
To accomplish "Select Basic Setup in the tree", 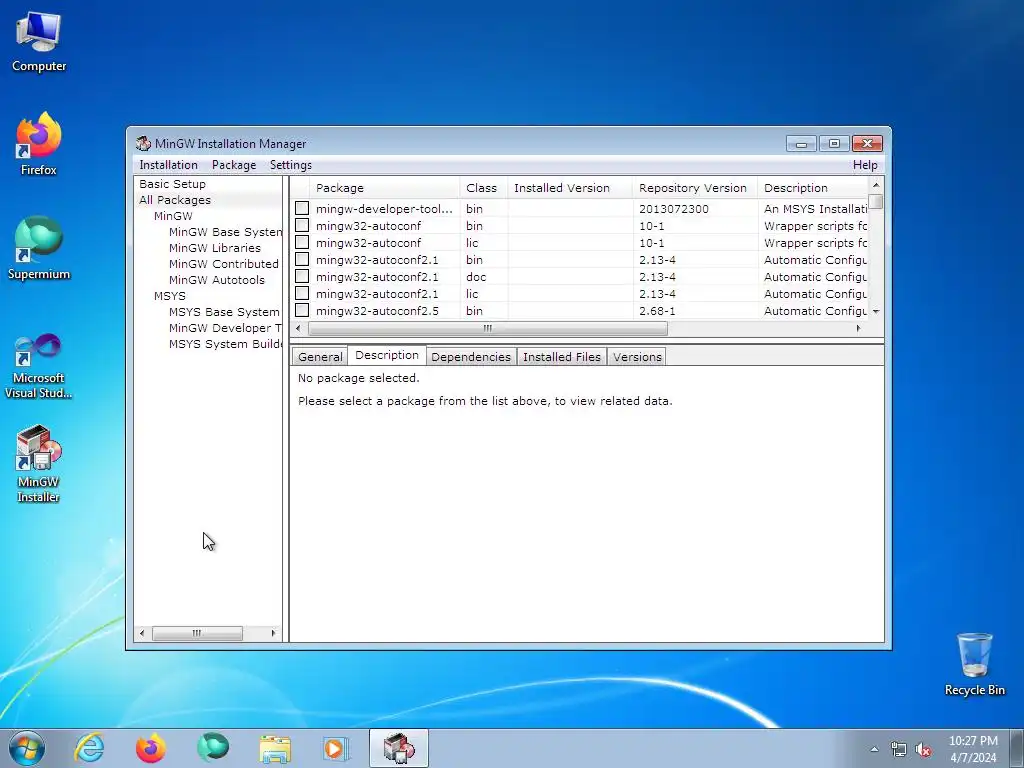I will (x=172, y=184).
